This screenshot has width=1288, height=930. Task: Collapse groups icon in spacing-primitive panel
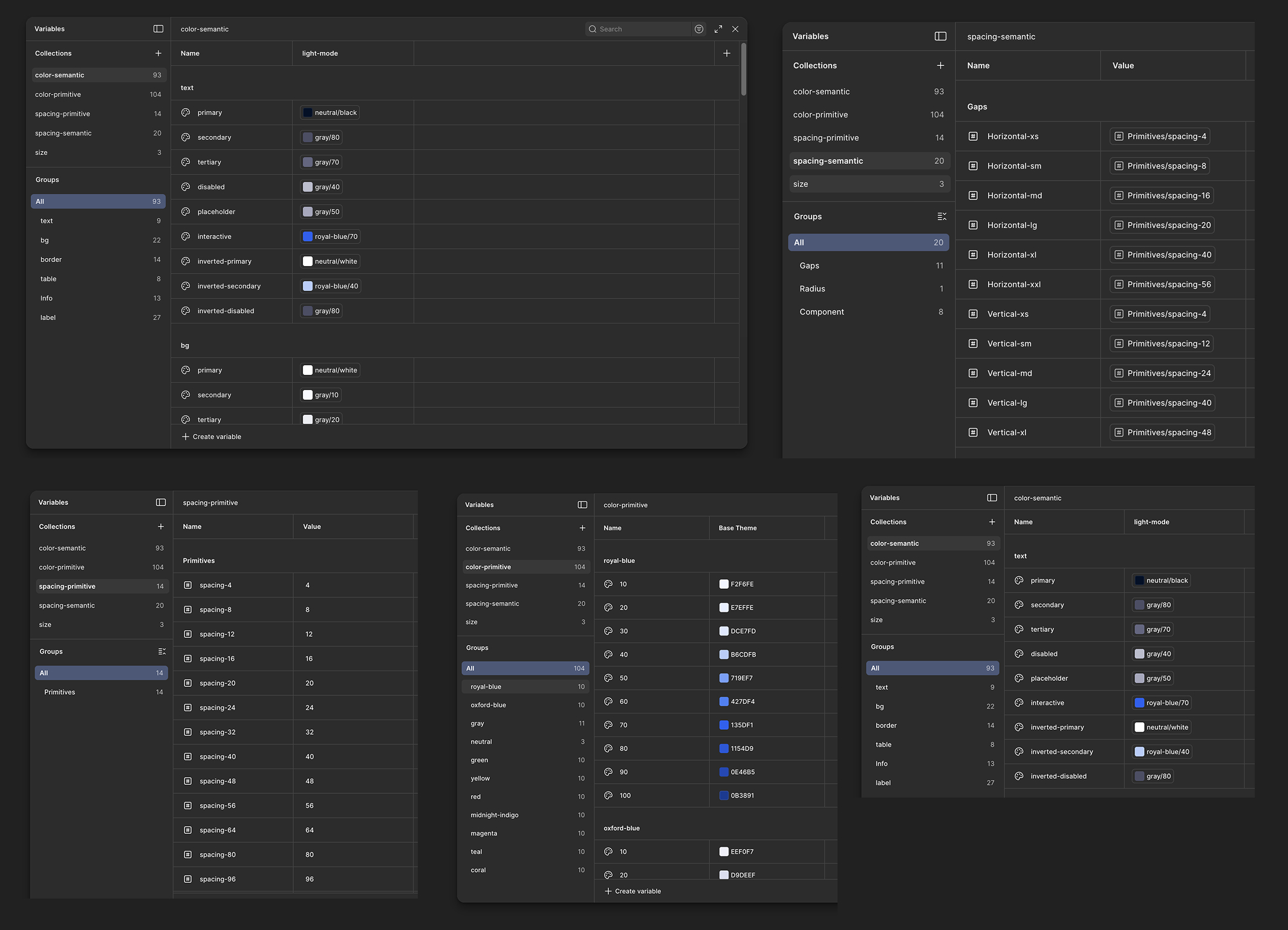[161, 652]
